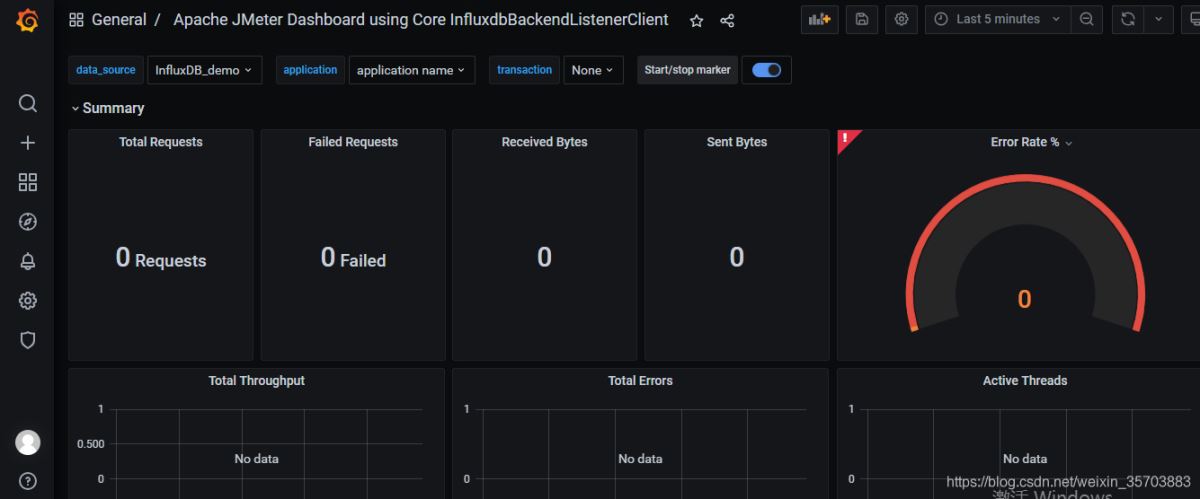Click the General folder breadcrumb link

coord(118,20)
